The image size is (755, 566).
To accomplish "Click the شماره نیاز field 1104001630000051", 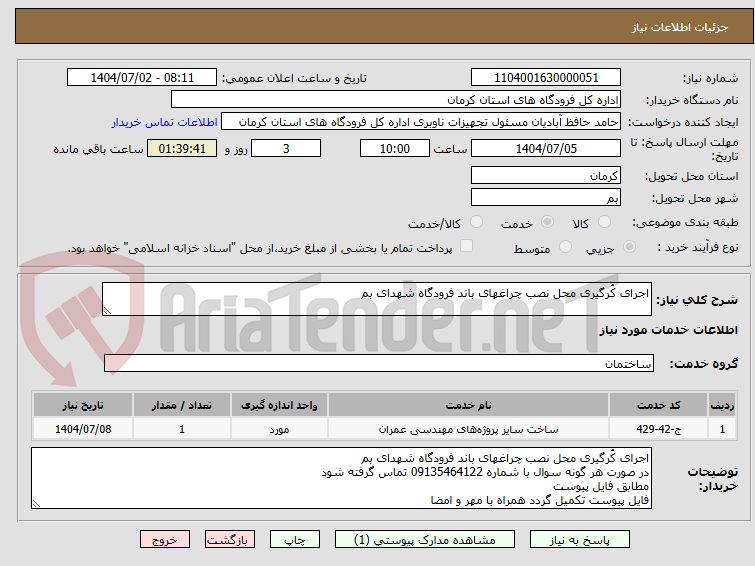I will tap(546, 78).
